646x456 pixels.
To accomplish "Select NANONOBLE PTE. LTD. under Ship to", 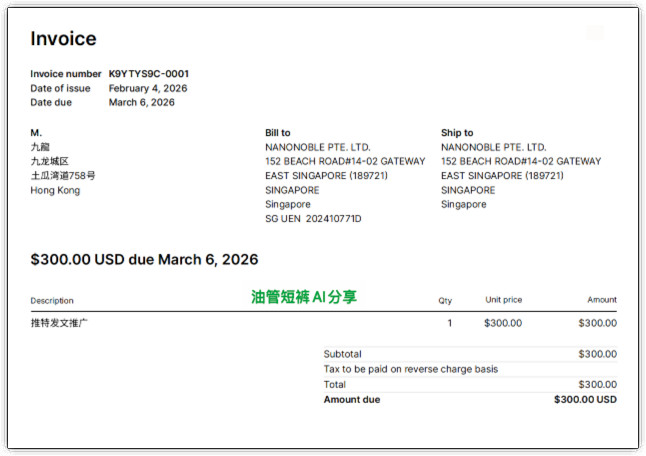I will point(494,147).
